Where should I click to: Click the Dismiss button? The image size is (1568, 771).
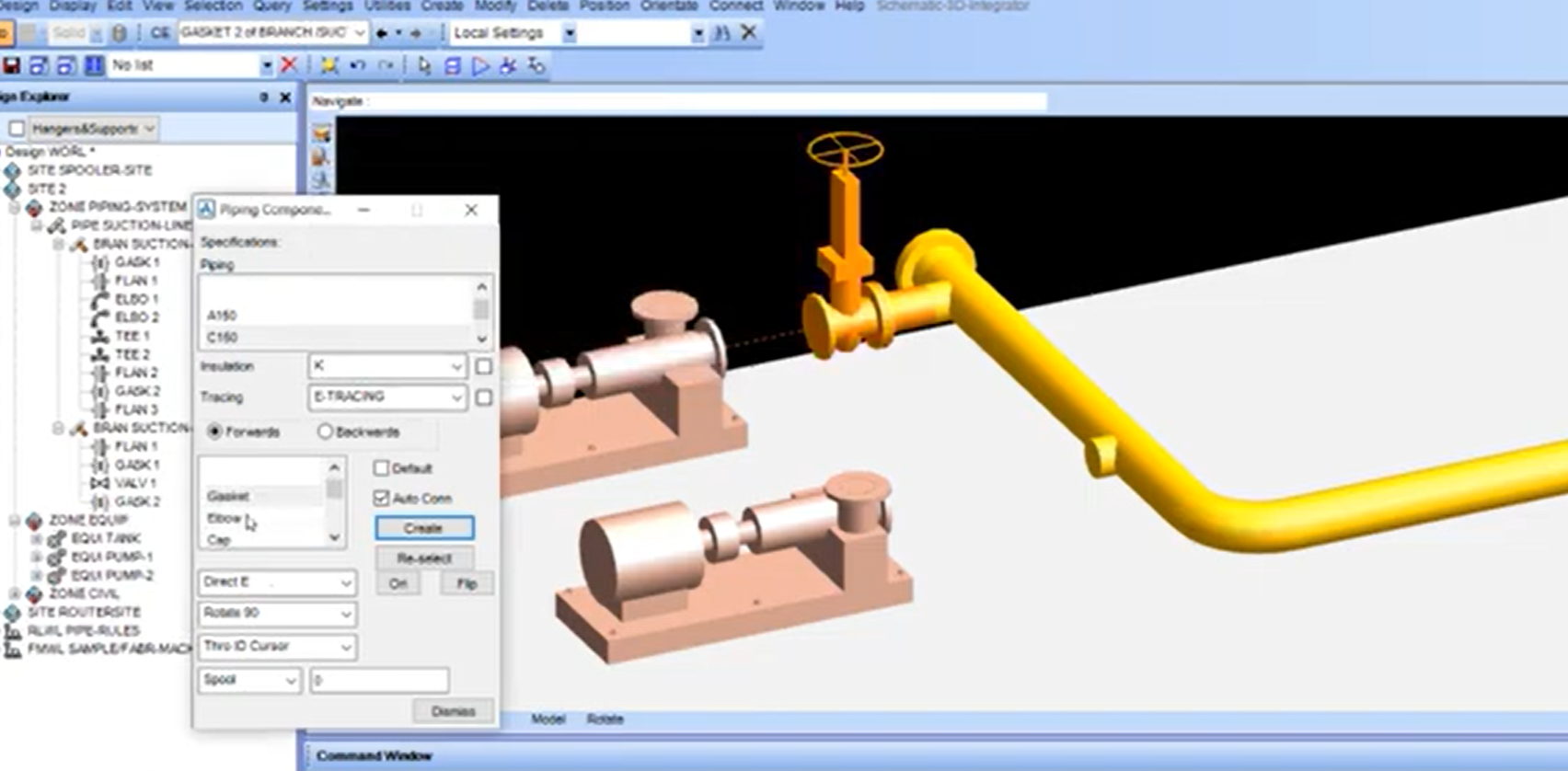[x=453, y=711]
